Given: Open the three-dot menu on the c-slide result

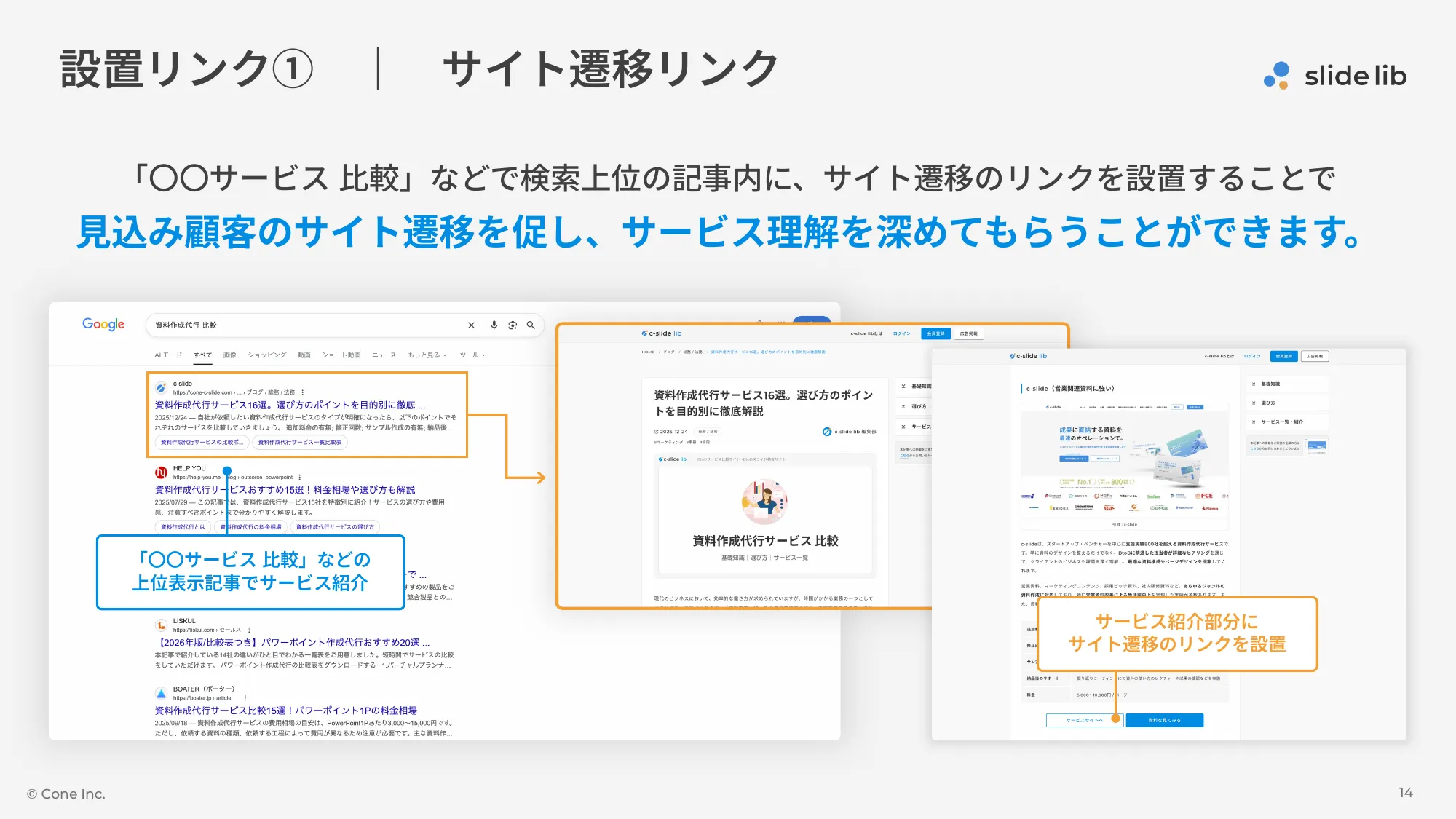Looking at the screenshot, I should coord(302,392).
